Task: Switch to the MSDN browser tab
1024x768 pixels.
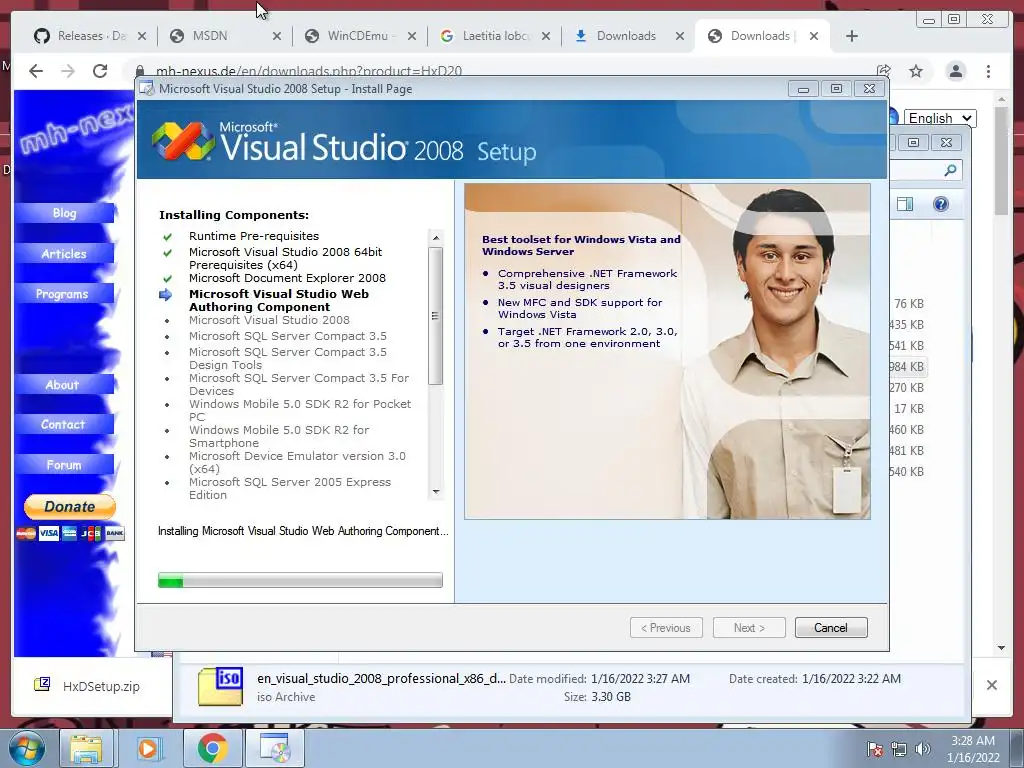Action: coord(225,36)
